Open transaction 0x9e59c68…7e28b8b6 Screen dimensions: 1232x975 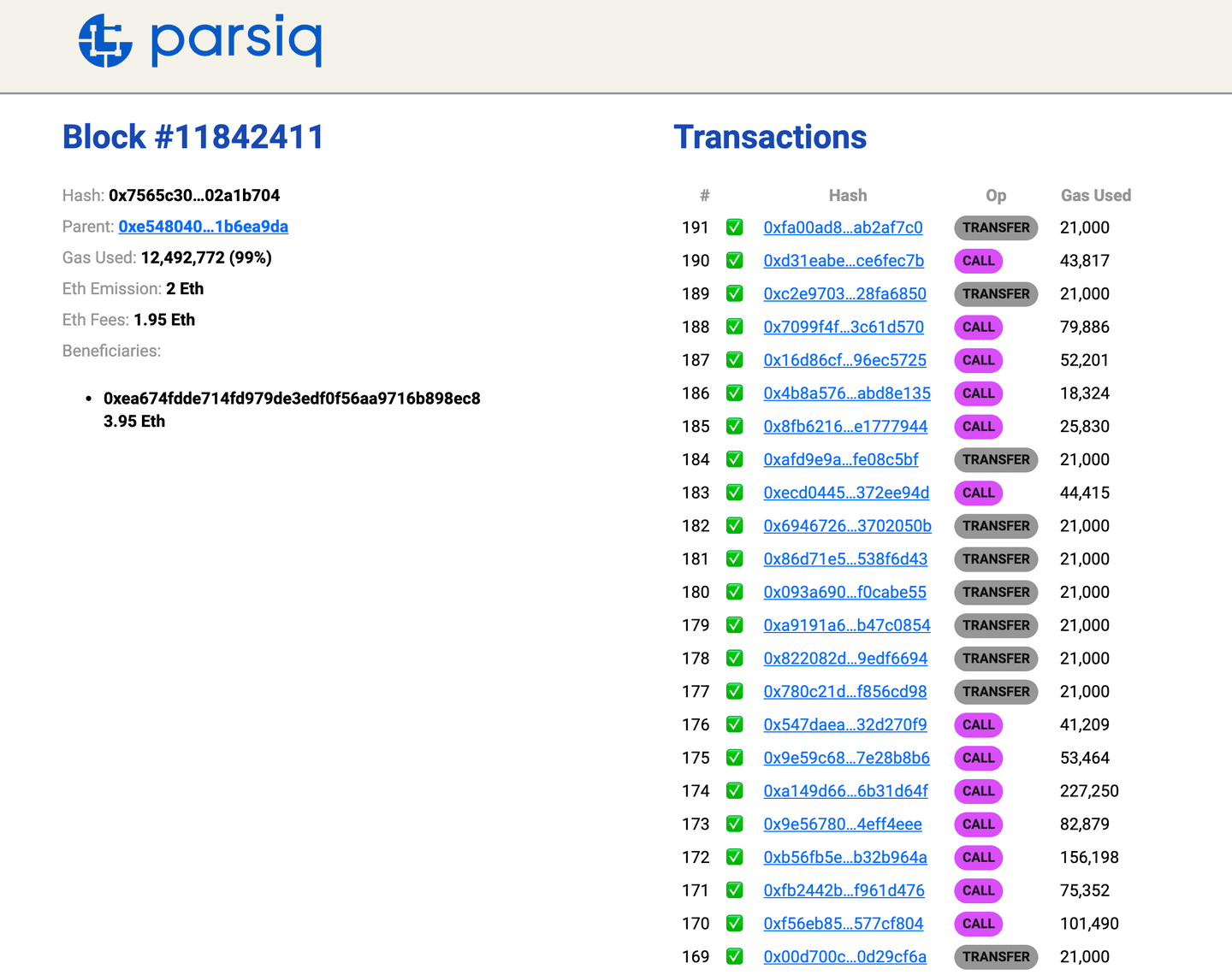846,758
